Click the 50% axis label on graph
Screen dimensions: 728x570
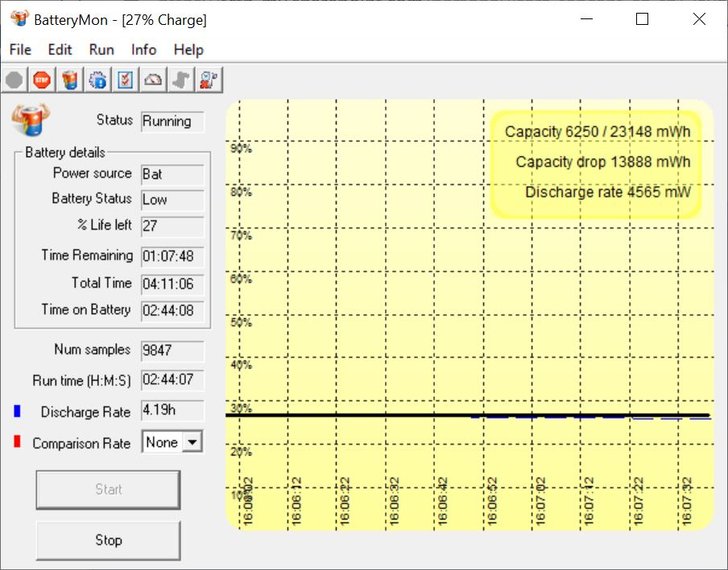click(x=241, y=322)
